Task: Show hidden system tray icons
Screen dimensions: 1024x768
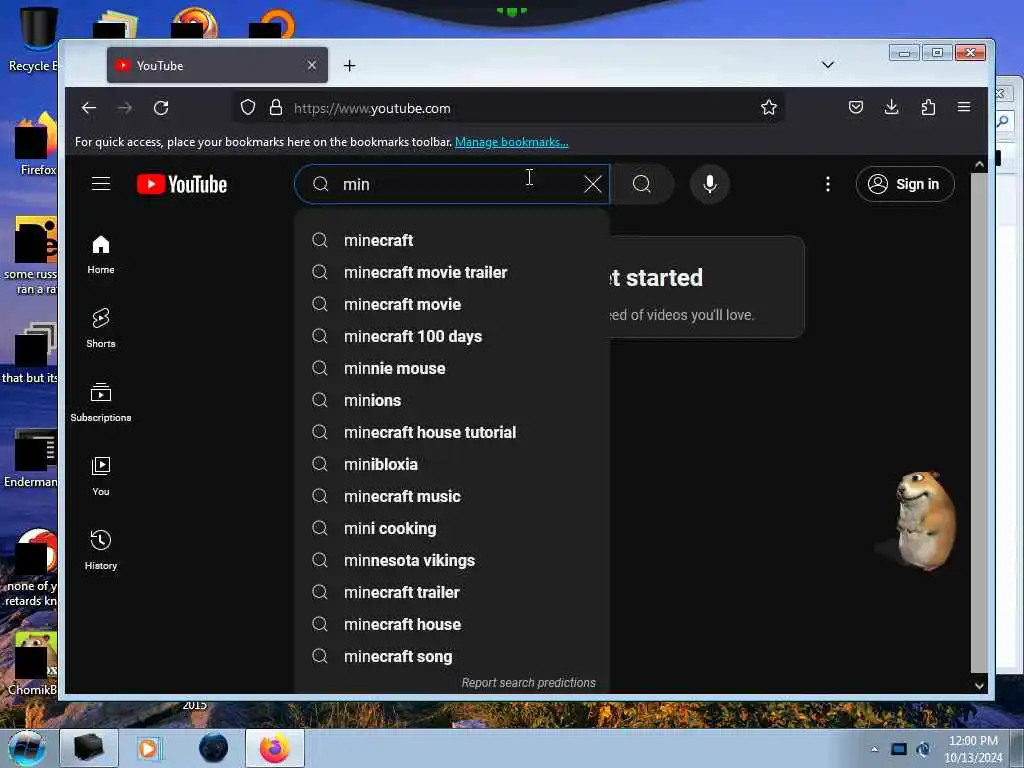Action: coord(874,749)
